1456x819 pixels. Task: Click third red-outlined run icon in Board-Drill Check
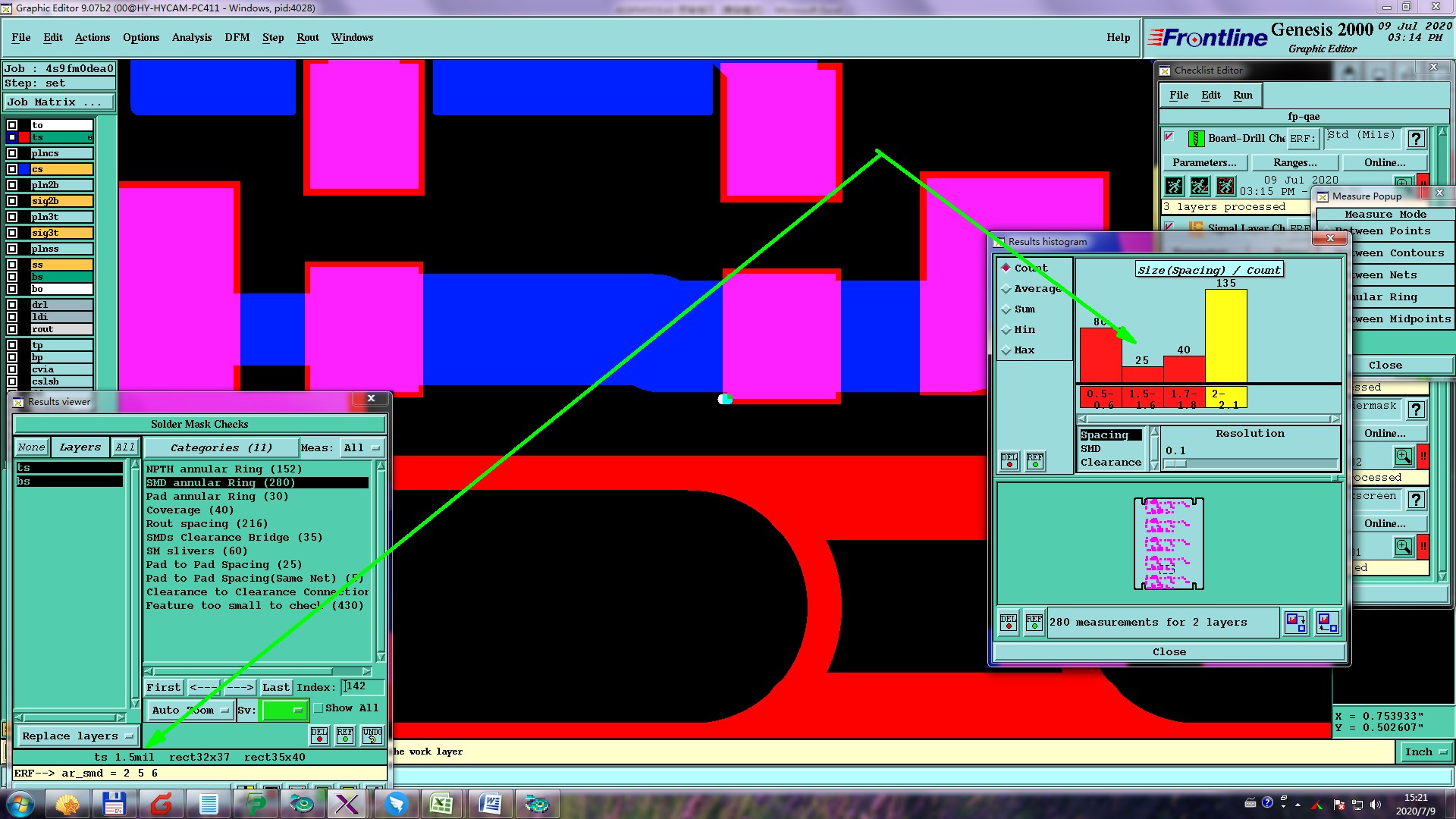point(1225,186)
